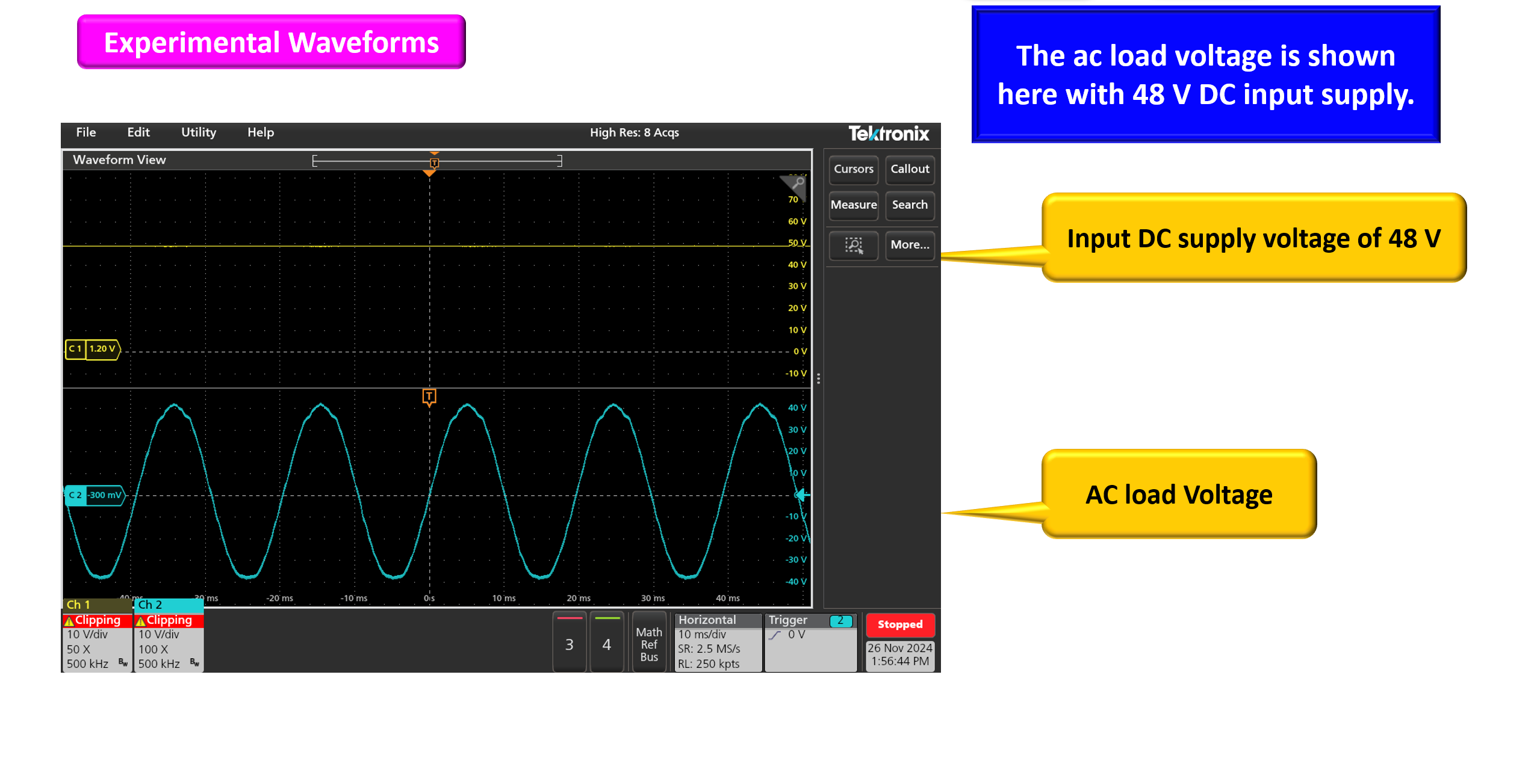1540x784 pixels.
Task: Add a Math Ref Bus waveform
Action: (649, 643)
